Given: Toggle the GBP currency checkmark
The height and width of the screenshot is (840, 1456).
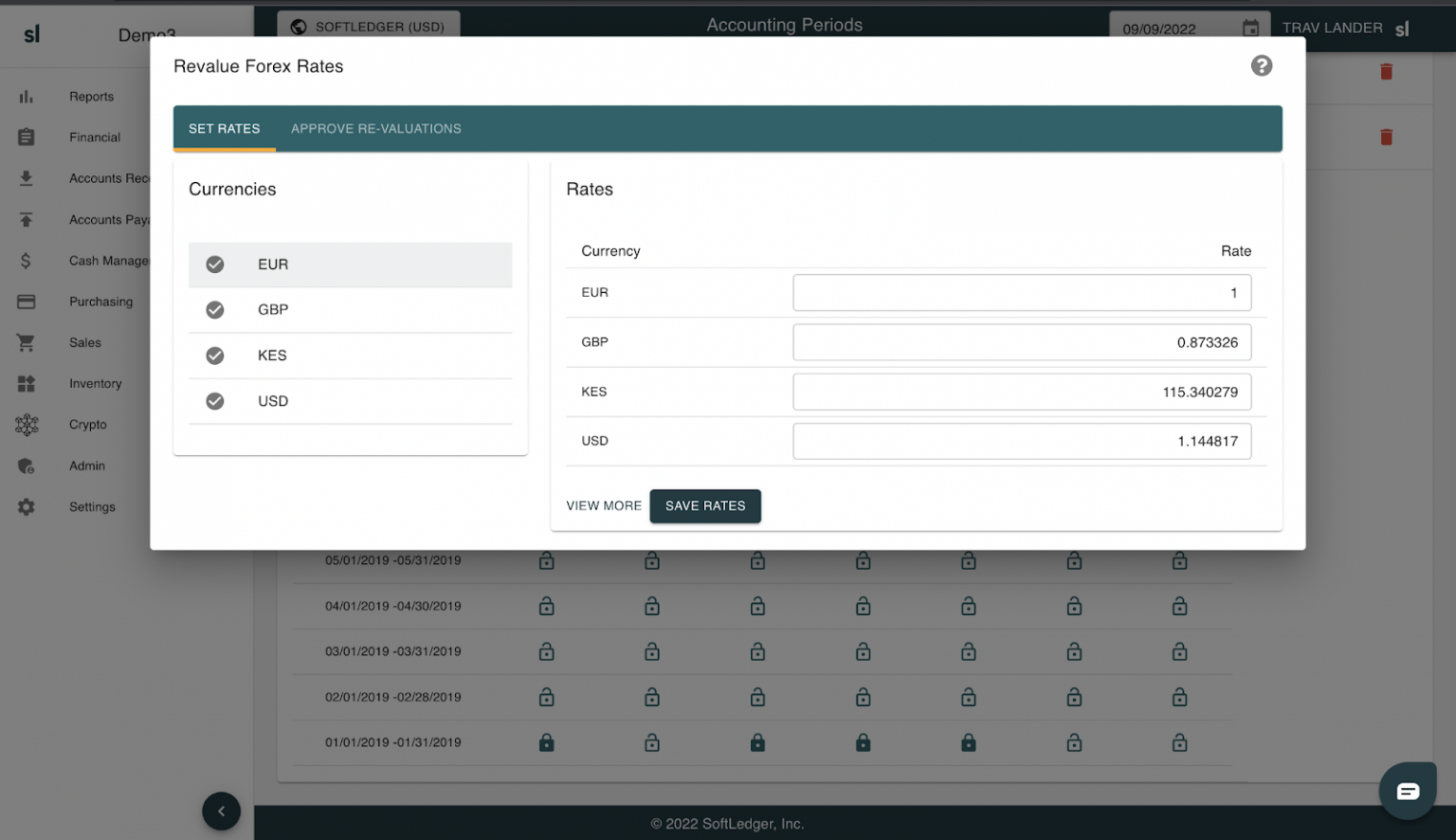Looking at the screenshot, I should (215, 310).
